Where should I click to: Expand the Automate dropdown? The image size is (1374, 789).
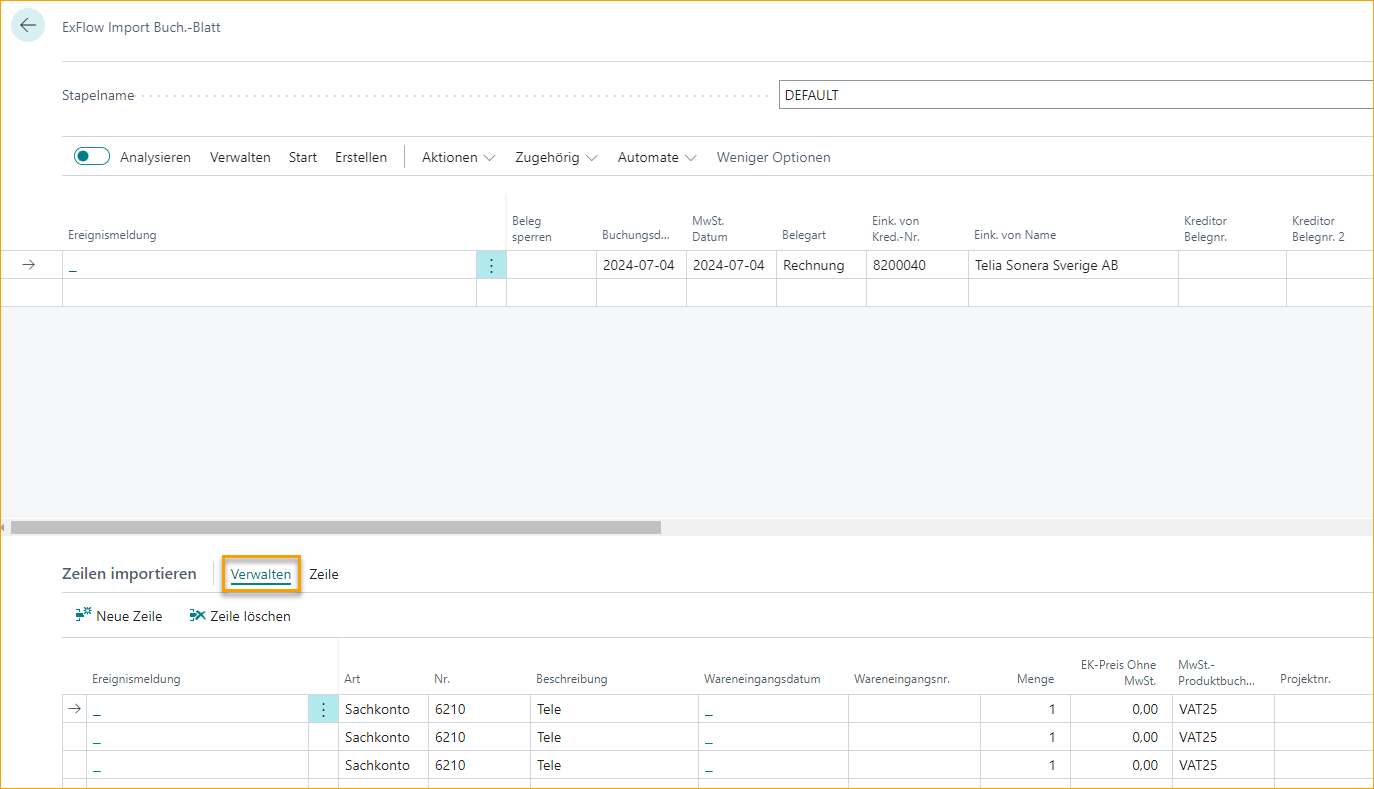(658, 157)
